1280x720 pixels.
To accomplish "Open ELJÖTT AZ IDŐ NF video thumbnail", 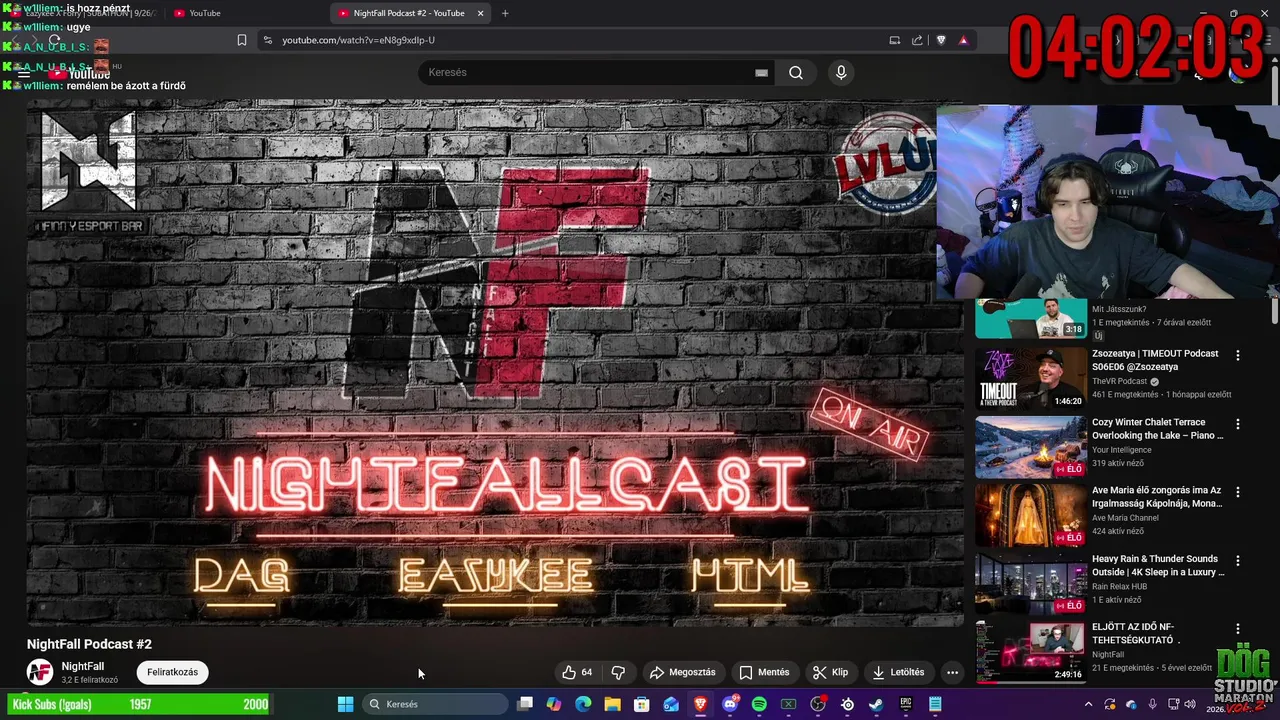I will (1031, 651).
